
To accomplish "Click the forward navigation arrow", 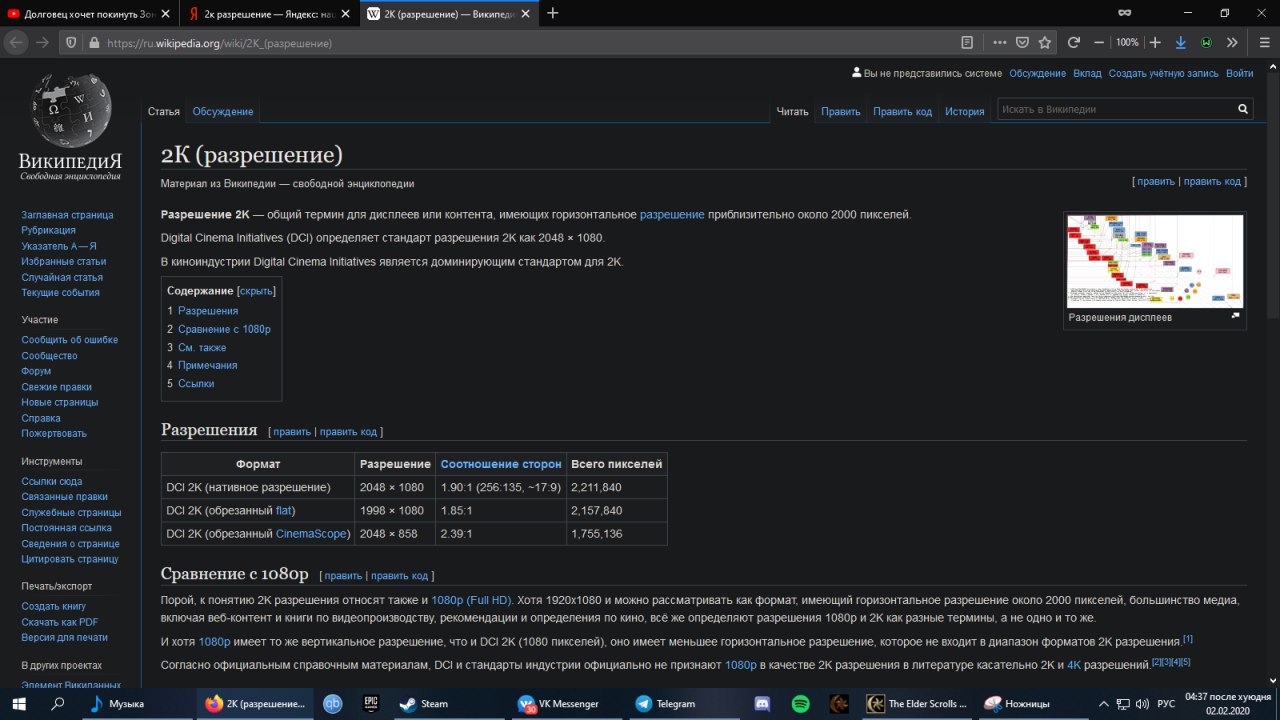I will 42,43.
